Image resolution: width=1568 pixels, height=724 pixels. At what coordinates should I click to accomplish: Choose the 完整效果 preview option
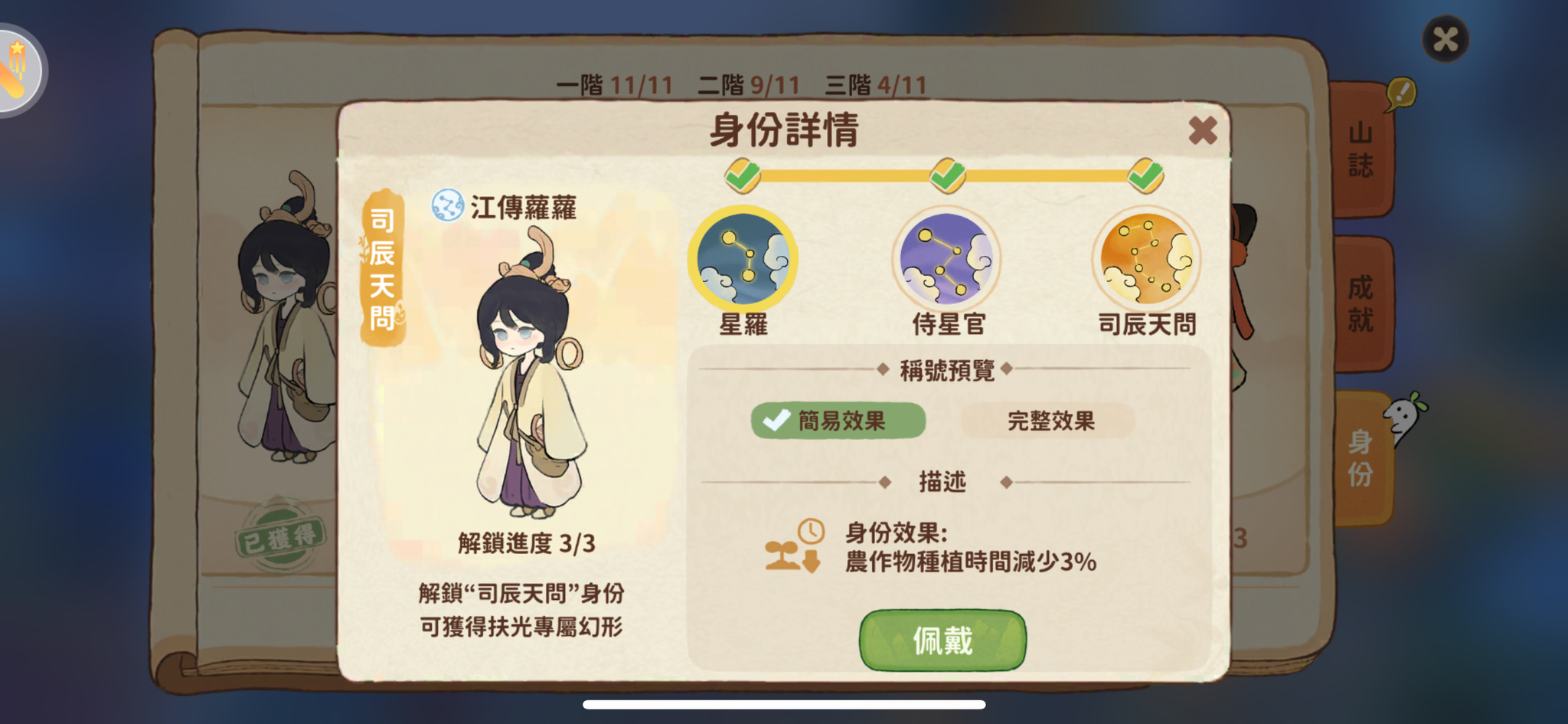(x=1048, y=421)
